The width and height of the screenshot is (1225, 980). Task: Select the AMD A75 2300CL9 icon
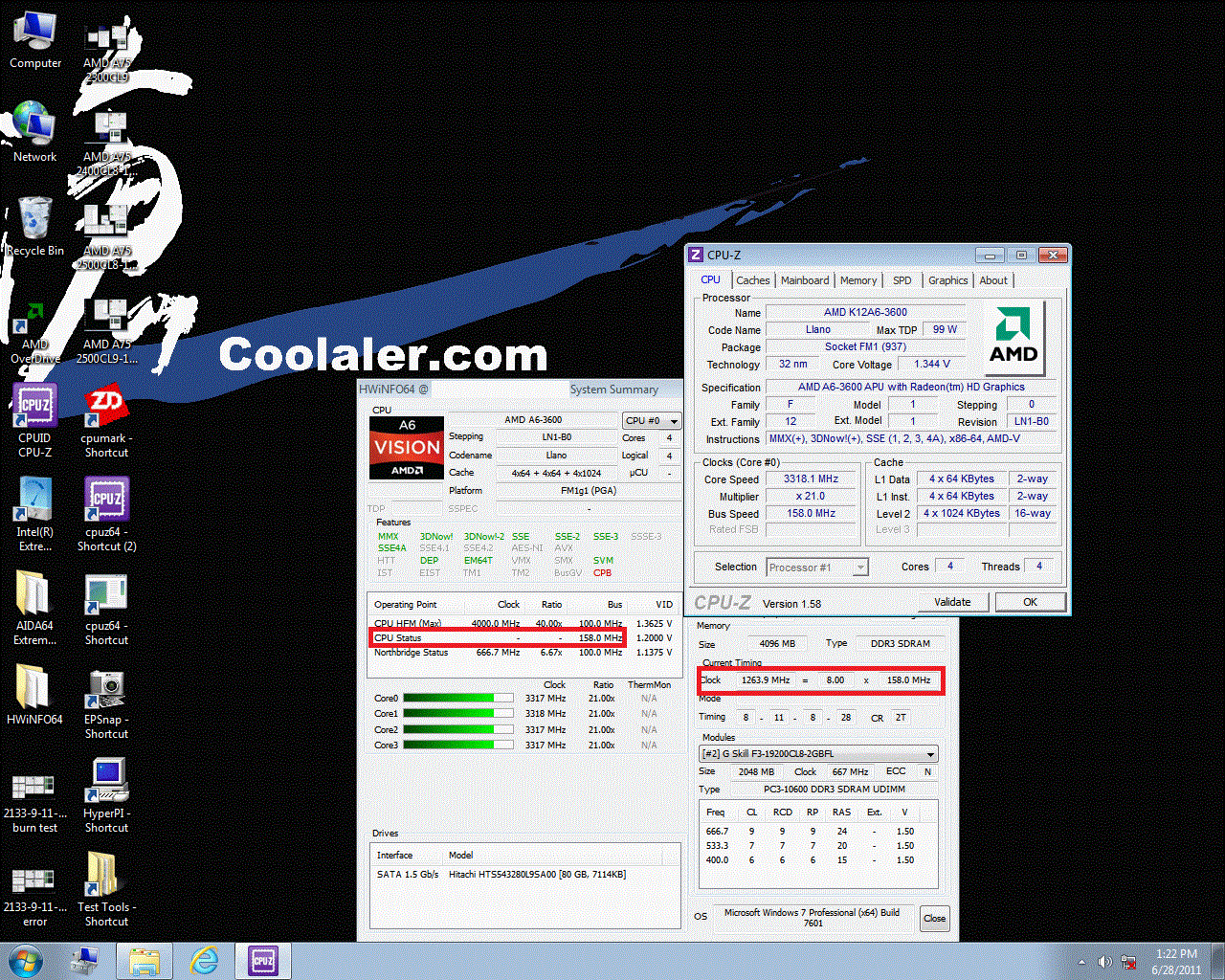click(x=106, y=53)
